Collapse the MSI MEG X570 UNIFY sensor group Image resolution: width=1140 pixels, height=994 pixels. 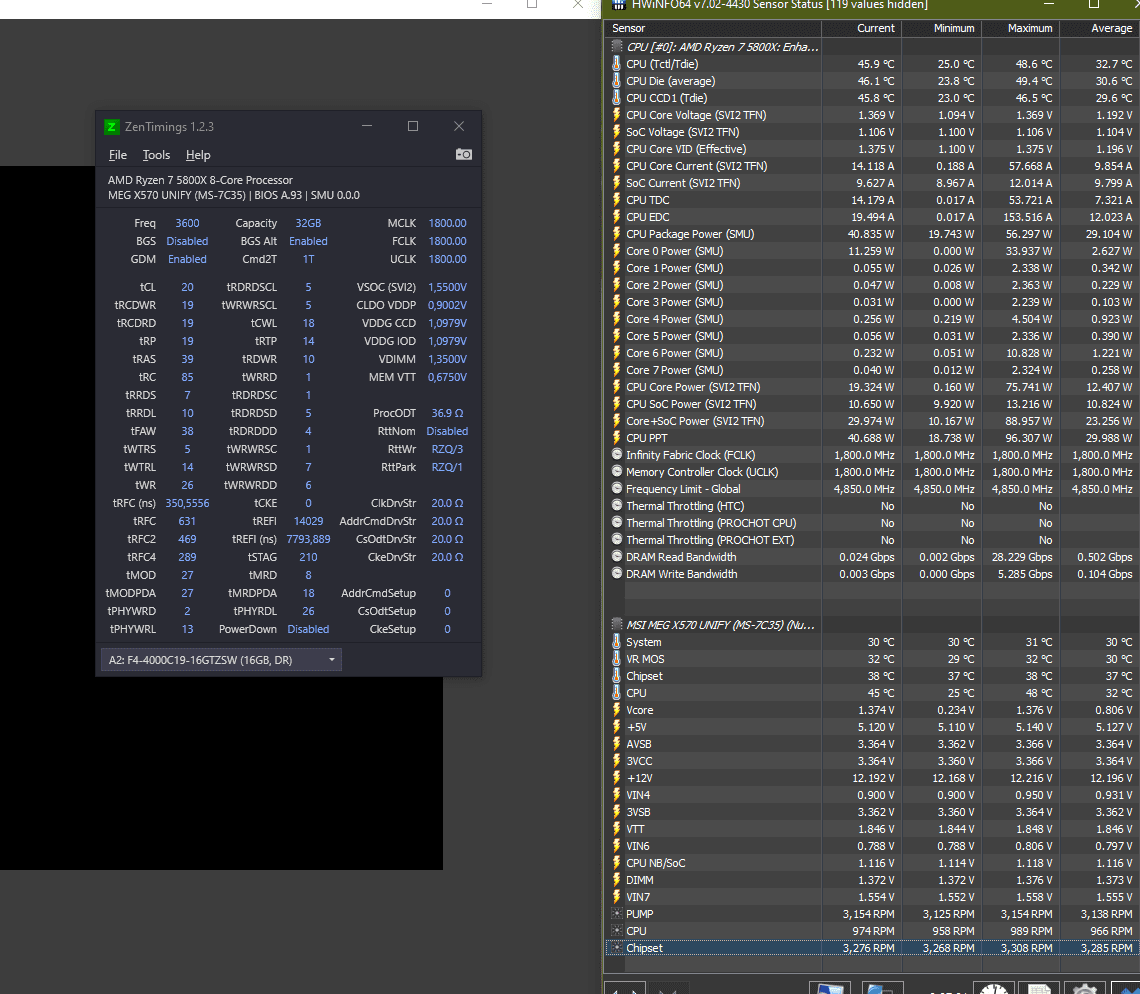pos(720,625)
